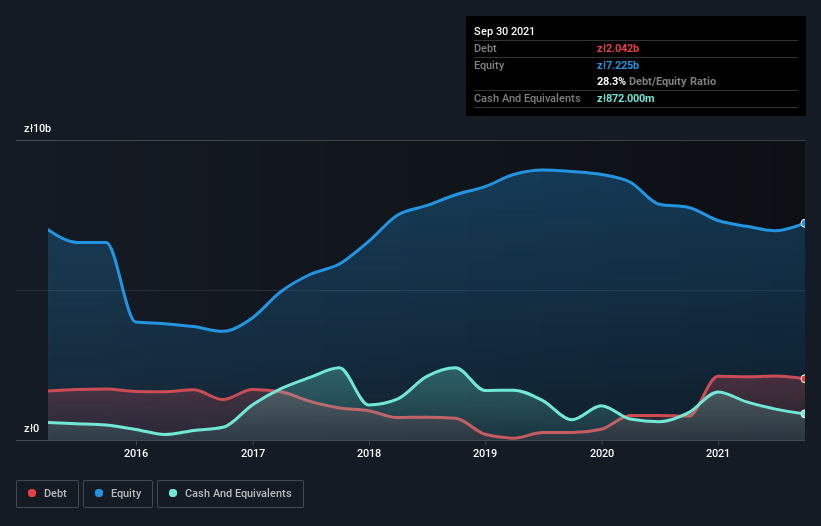
Task: Click the zł872.000m cash value
Action: 626,98
